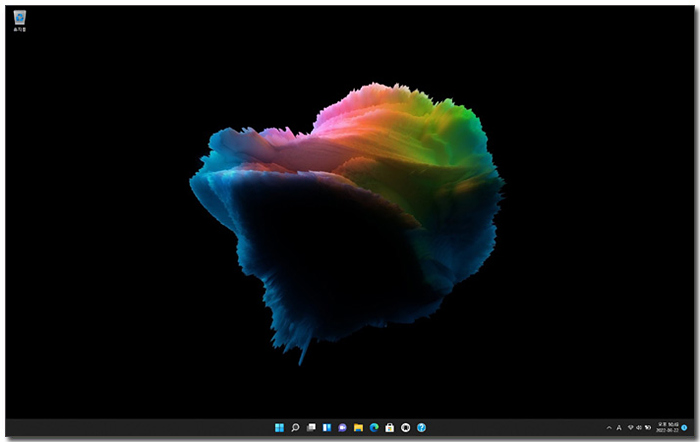Click the battery icon in system tray
The width and height of the screenshot is (700, 442).
(649, 427)
